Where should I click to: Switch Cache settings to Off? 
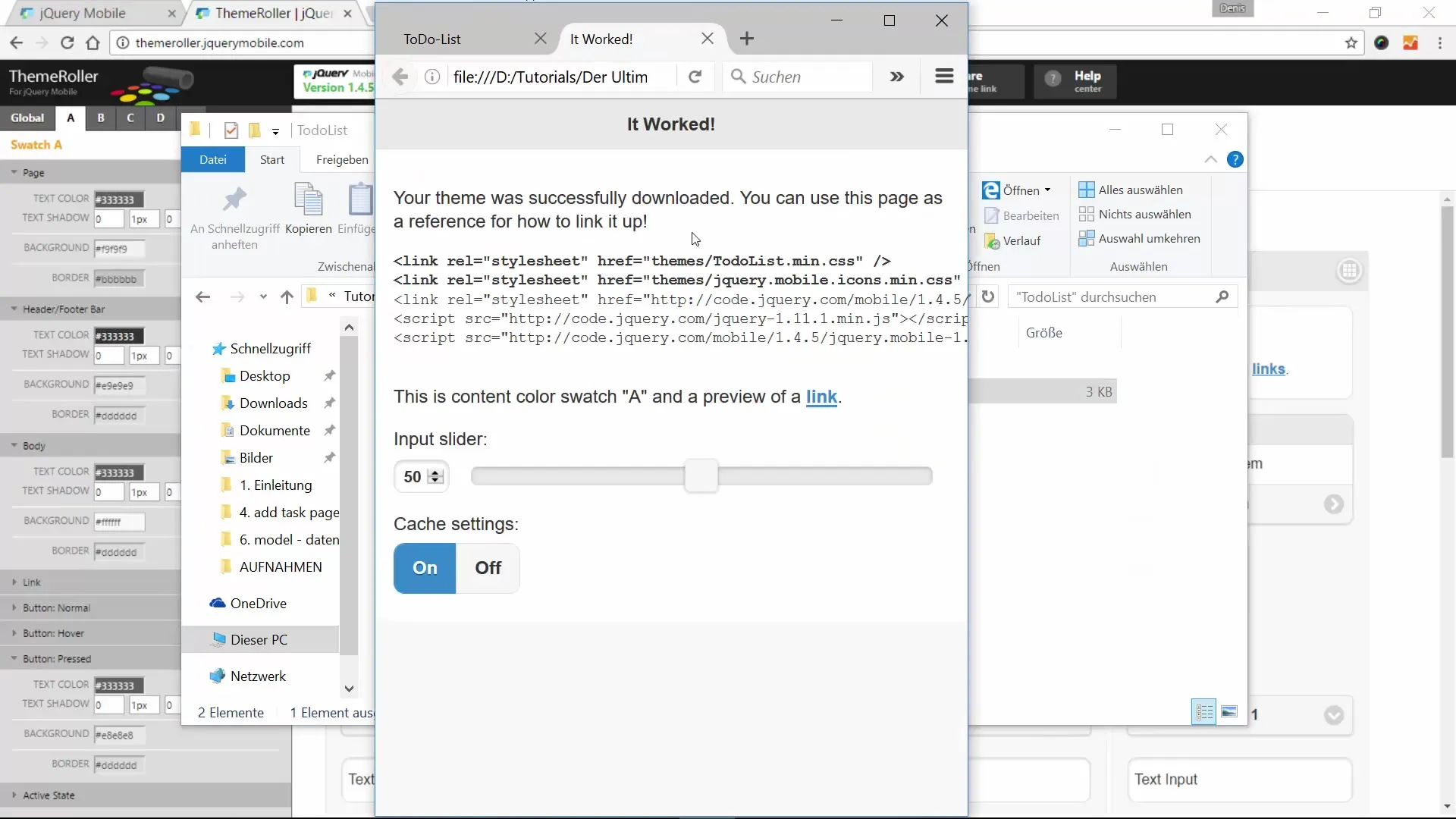[x=488, y=568]
